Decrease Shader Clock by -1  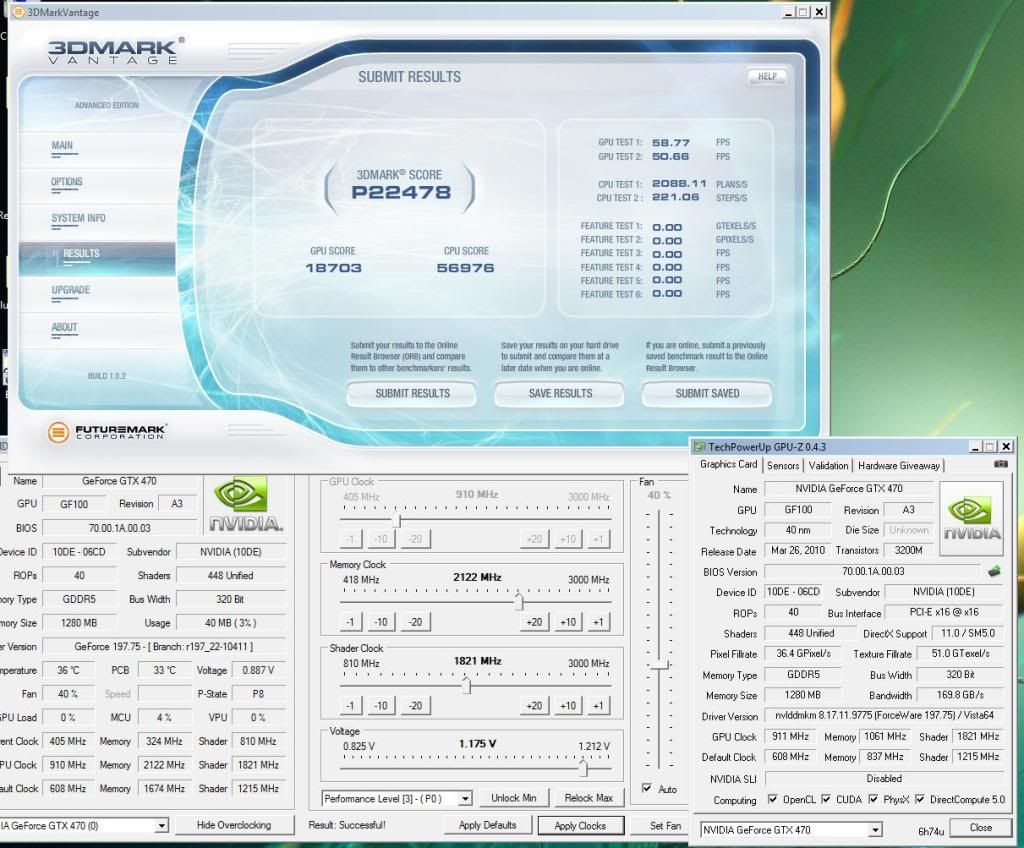click(x=350, y=706)
